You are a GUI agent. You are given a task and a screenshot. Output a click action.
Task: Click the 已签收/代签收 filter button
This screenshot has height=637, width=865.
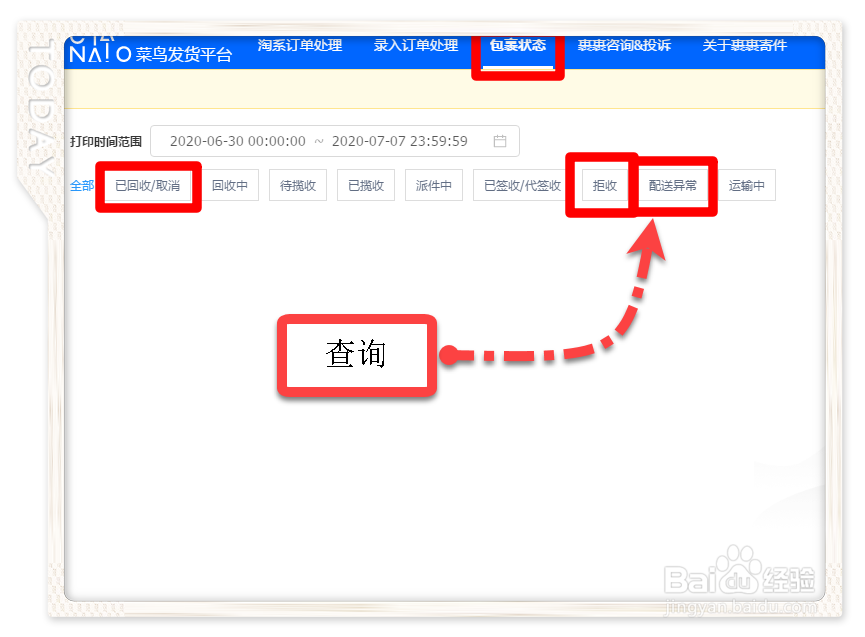pos(521,185)
